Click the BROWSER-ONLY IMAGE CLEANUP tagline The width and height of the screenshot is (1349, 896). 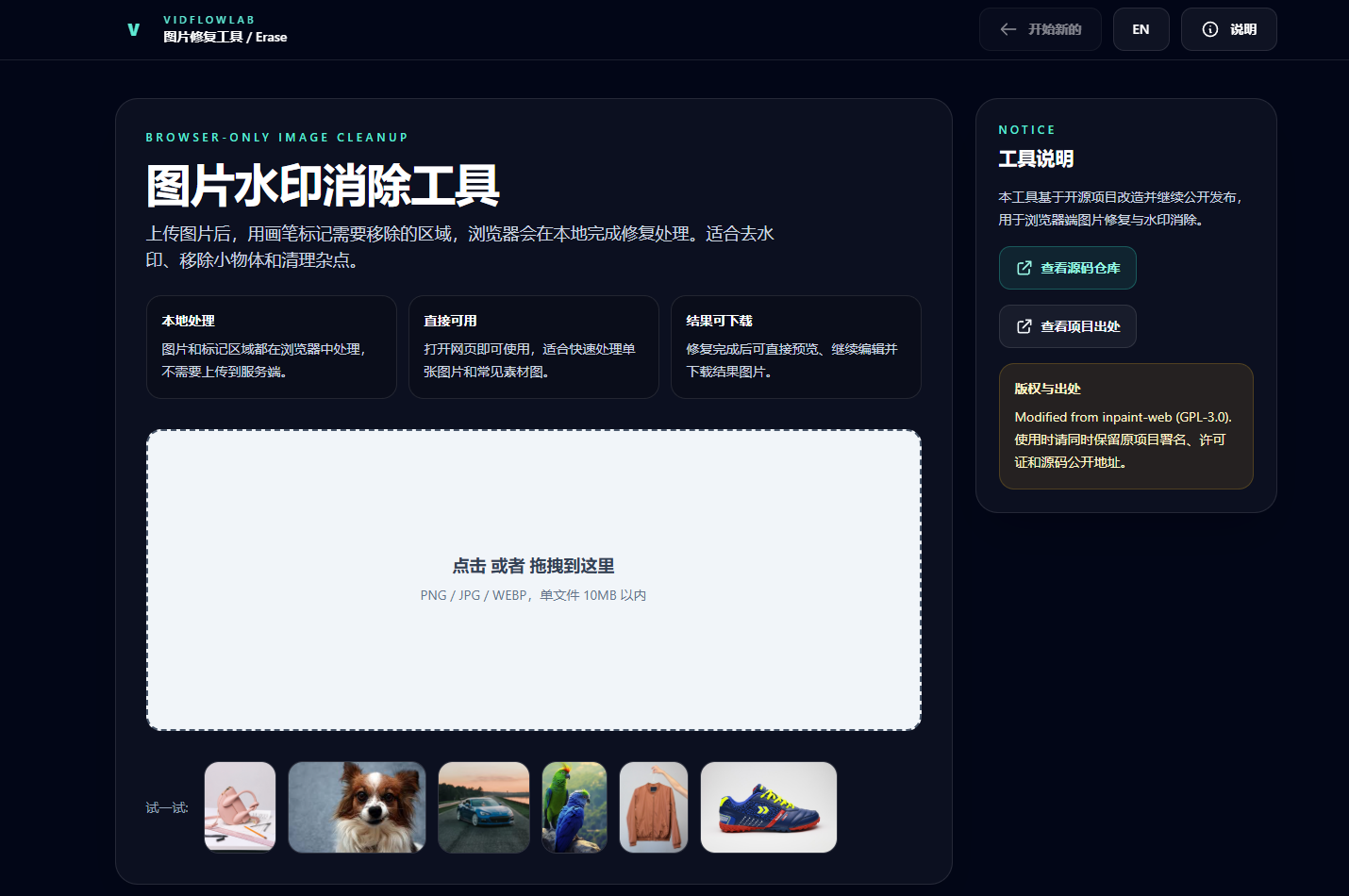tap(277, 137)
